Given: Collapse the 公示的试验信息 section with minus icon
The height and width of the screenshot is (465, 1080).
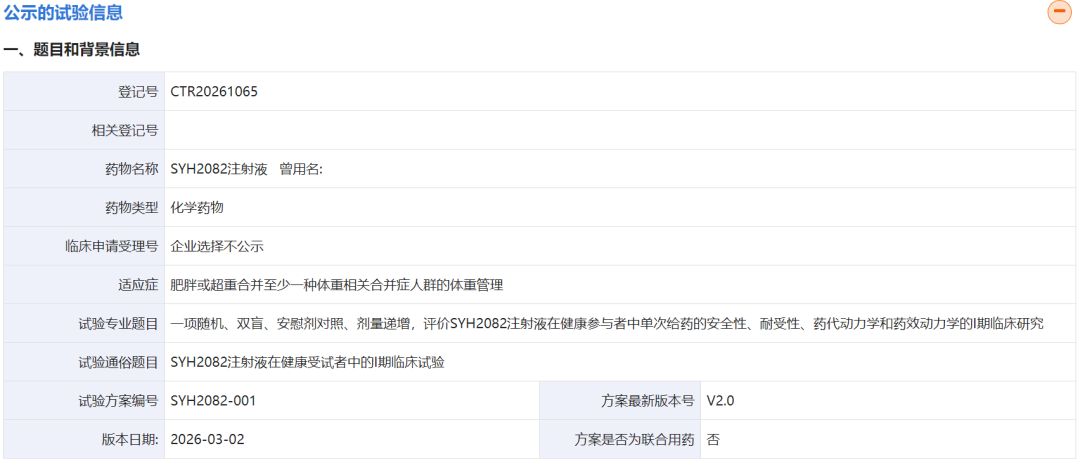Looking at the screenshot, I should (1058, 13).
